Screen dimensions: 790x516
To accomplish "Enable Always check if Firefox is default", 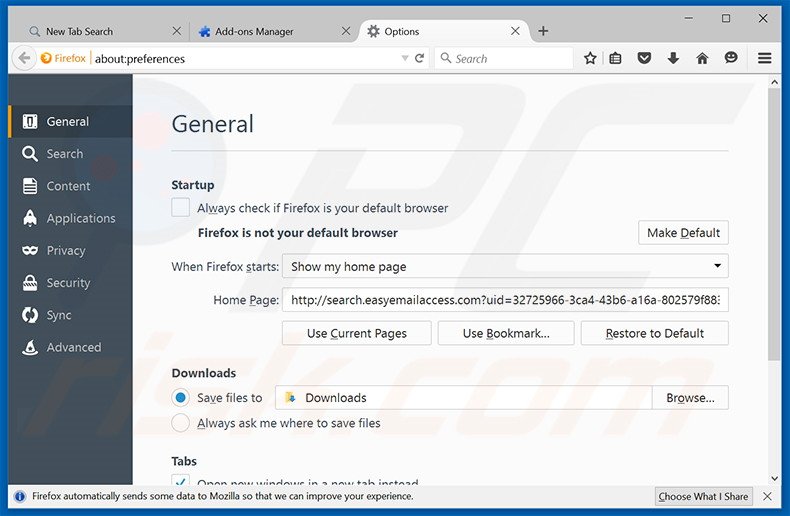I will coord(181,208).
